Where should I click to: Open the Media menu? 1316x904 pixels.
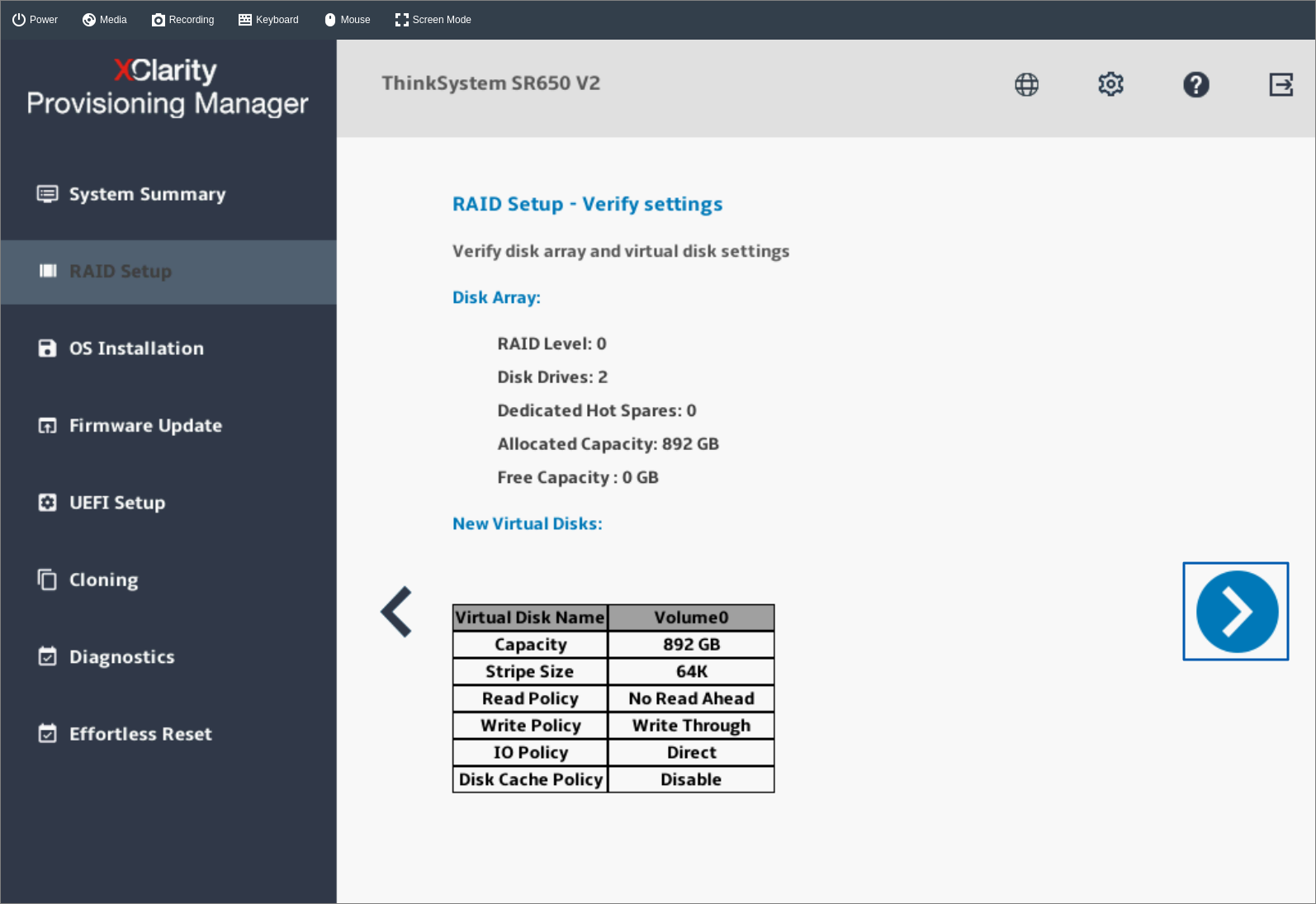[x=104, y=20]
